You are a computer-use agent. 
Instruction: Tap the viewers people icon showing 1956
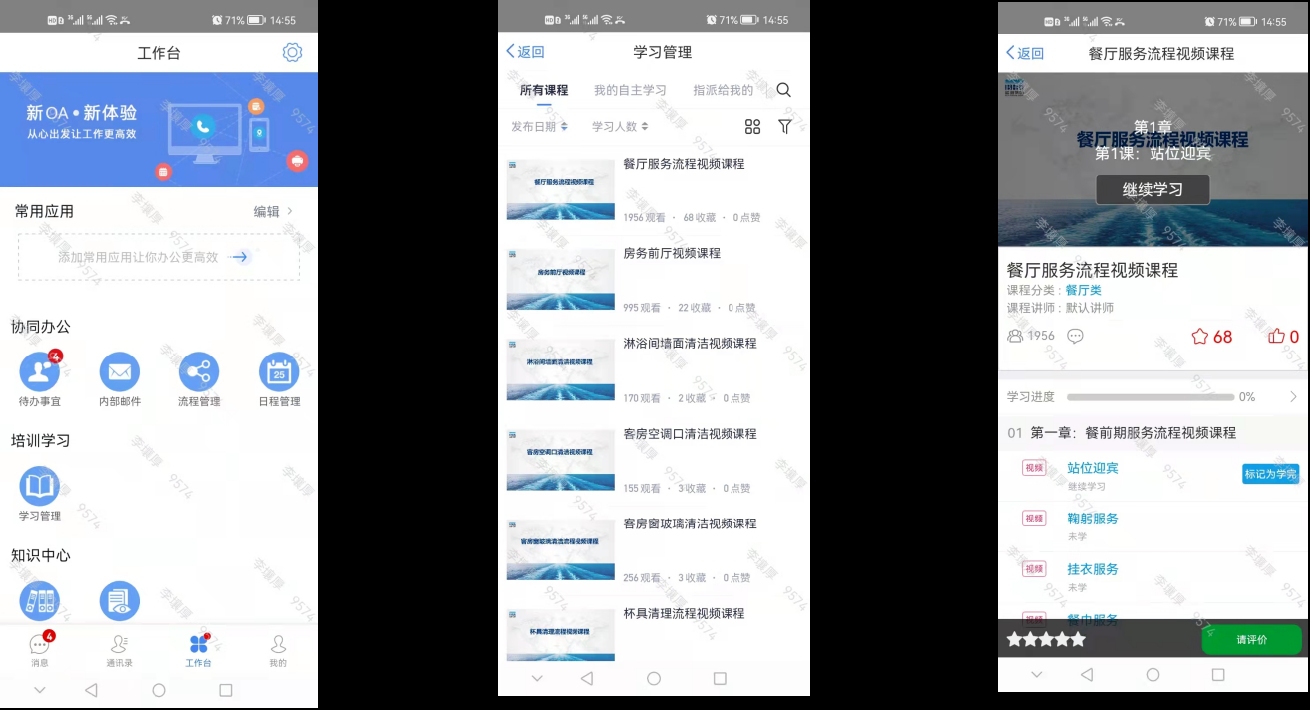tap(1015, 336)
